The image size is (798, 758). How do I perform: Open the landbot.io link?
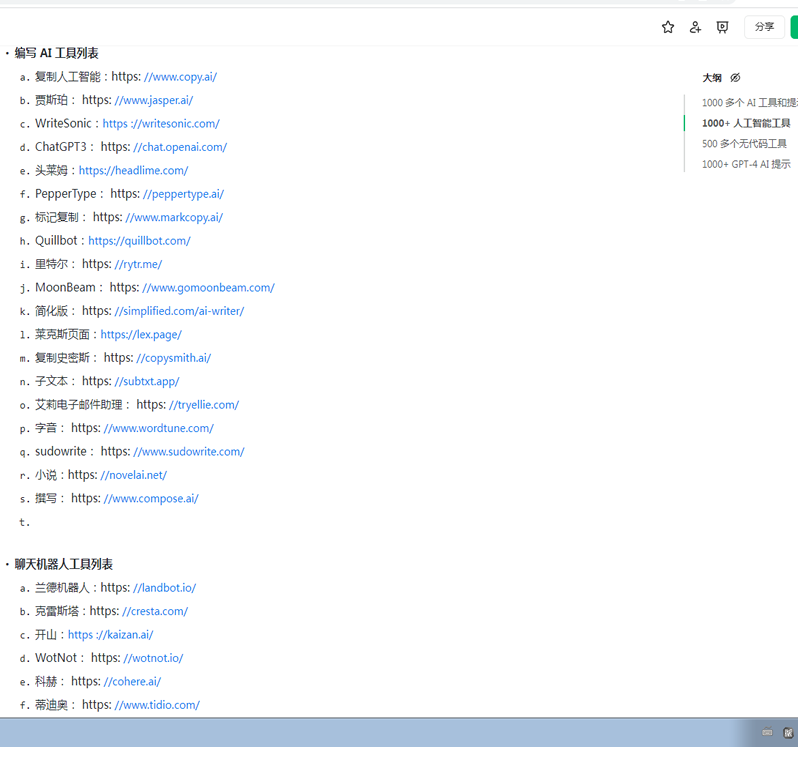click(x=164, y=588)
